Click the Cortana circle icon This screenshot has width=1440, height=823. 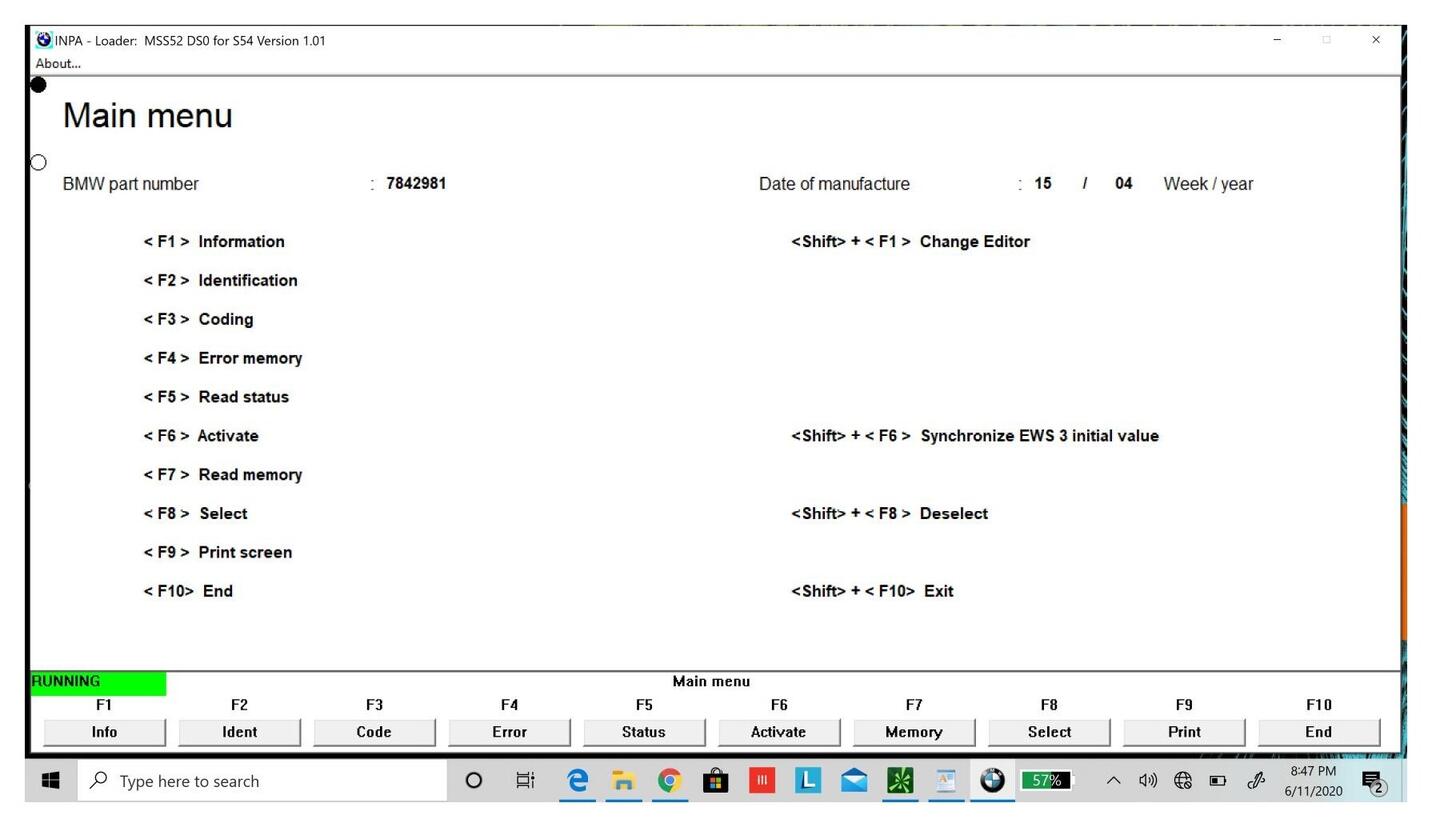[474, 781]
